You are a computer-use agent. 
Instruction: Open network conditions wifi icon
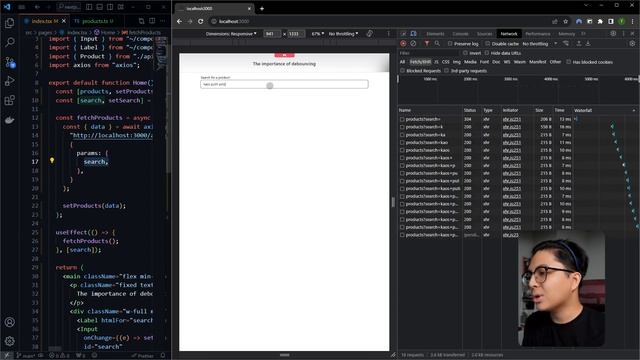pos(566,43)
